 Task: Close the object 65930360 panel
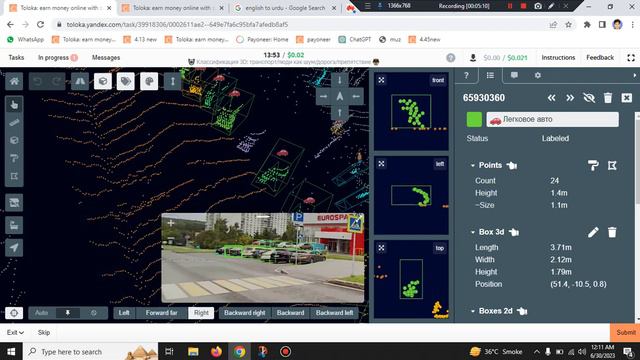pos(627,98)
